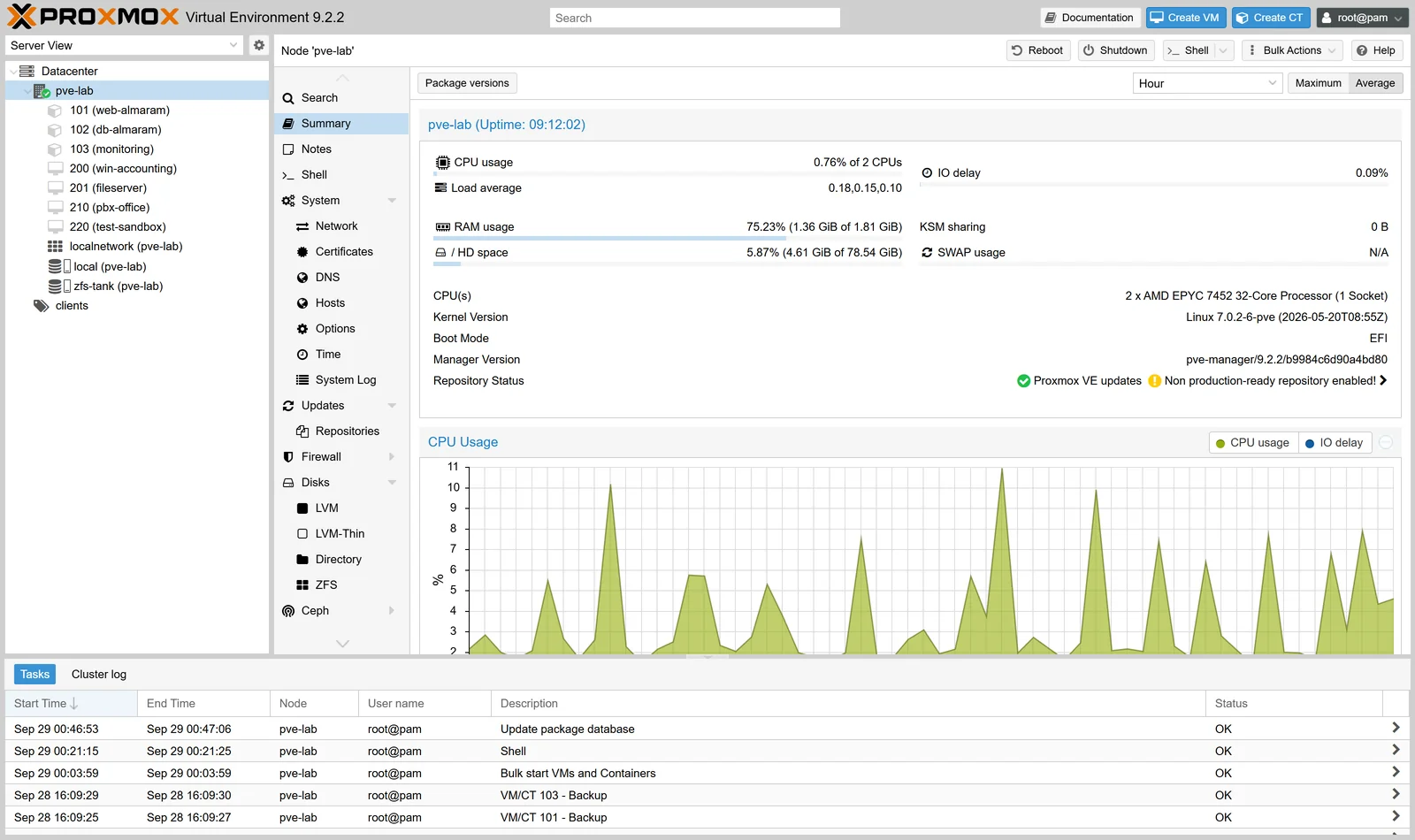Screen dimensions: 1415x840
Task: Click the zfs-tank storage database icon
Action: 55,286
